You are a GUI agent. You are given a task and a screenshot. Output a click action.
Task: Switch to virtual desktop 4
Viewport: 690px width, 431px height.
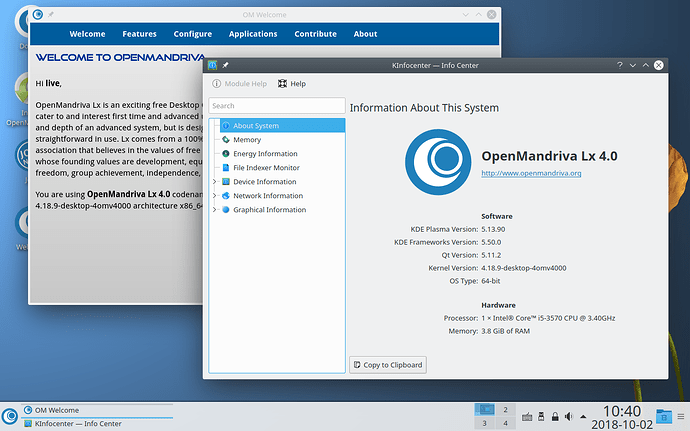pyautogui.click(x=506, y=424)
